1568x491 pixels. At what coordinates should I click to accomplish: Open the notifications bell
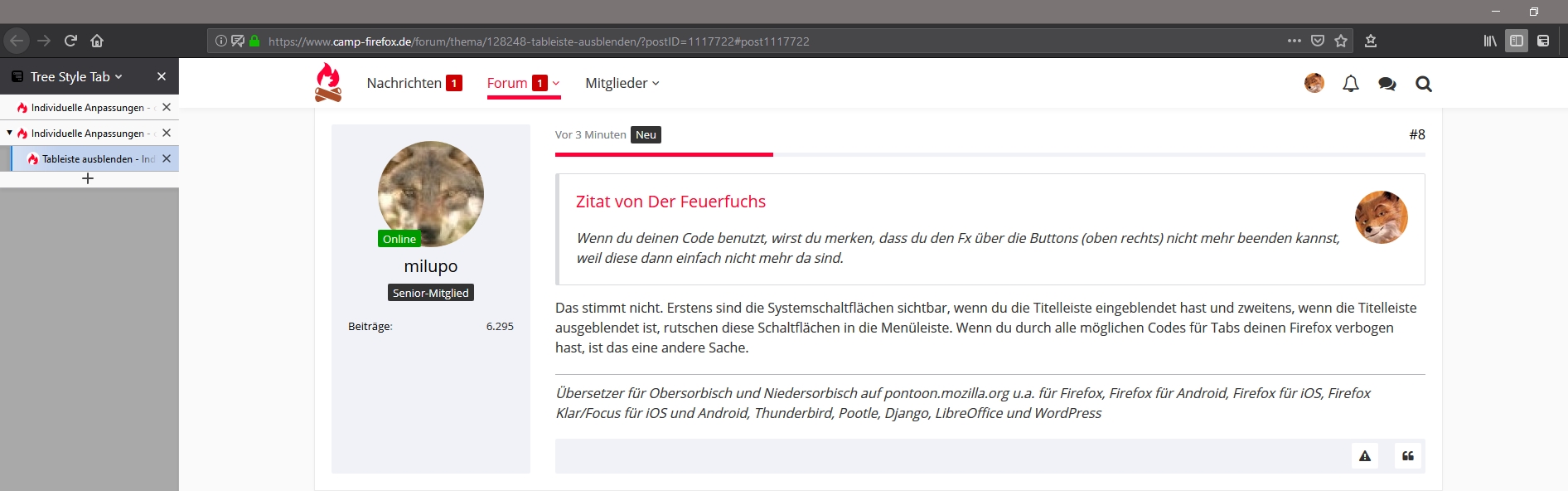(1351, 84)
